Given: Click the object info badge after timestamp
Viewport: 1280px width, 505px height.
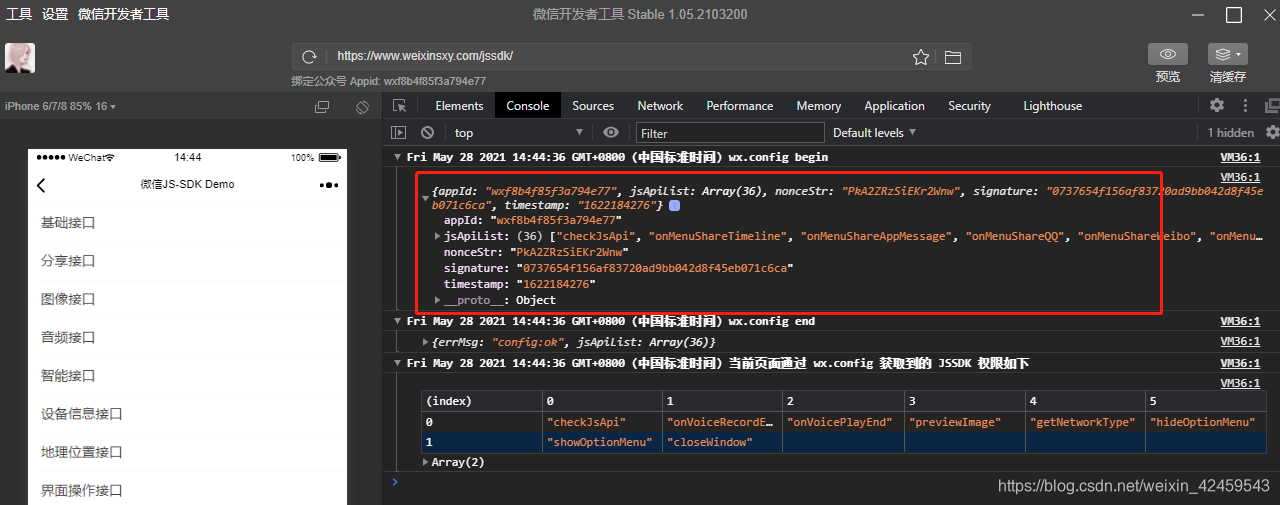Looking at the screenshot, I should [x=674, y=205].
